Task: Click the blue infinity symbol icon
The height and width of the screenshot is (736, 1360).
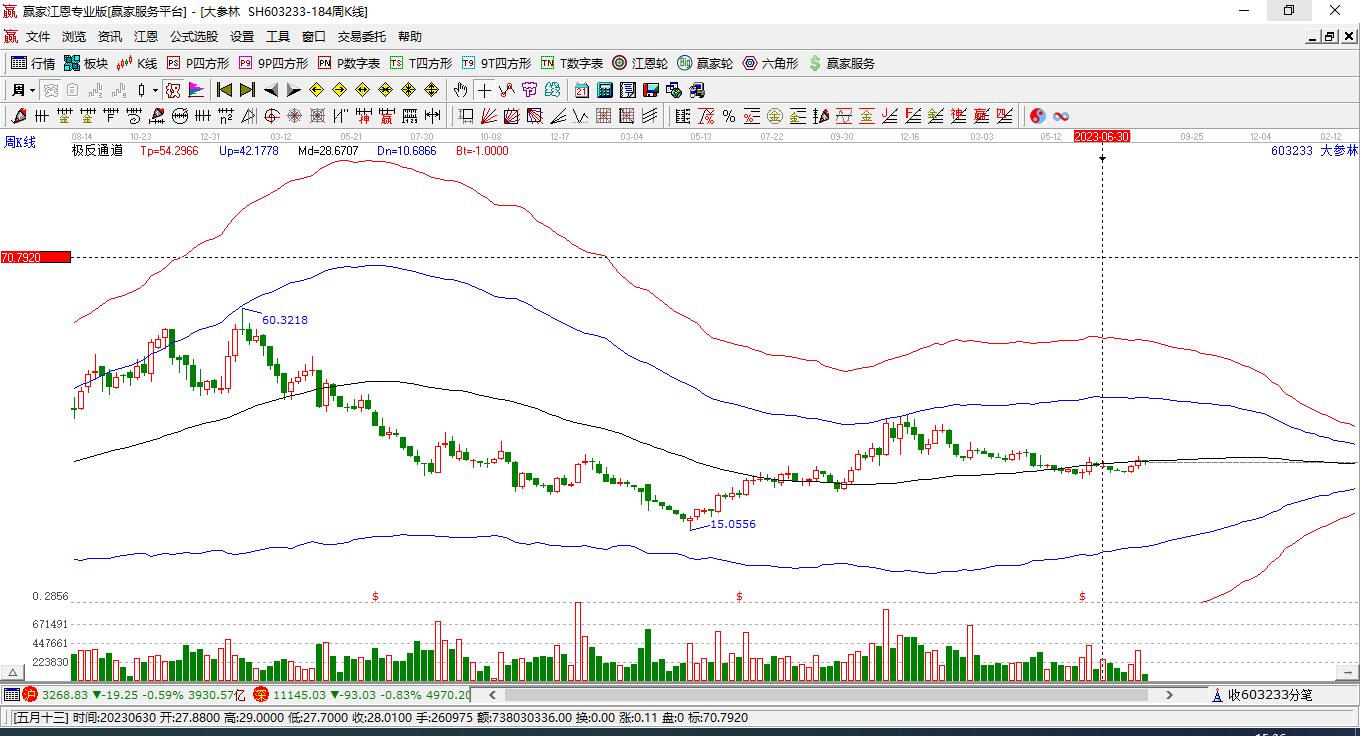Action: [1061, 116]
